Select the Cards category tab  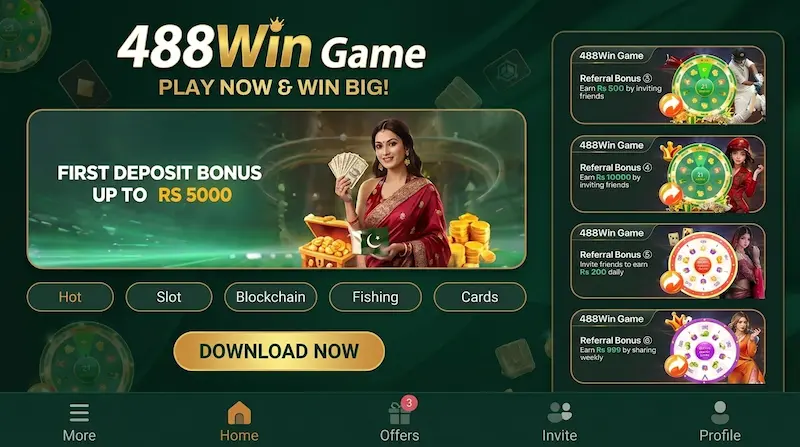pyautogui.click(x=480, y=297)
